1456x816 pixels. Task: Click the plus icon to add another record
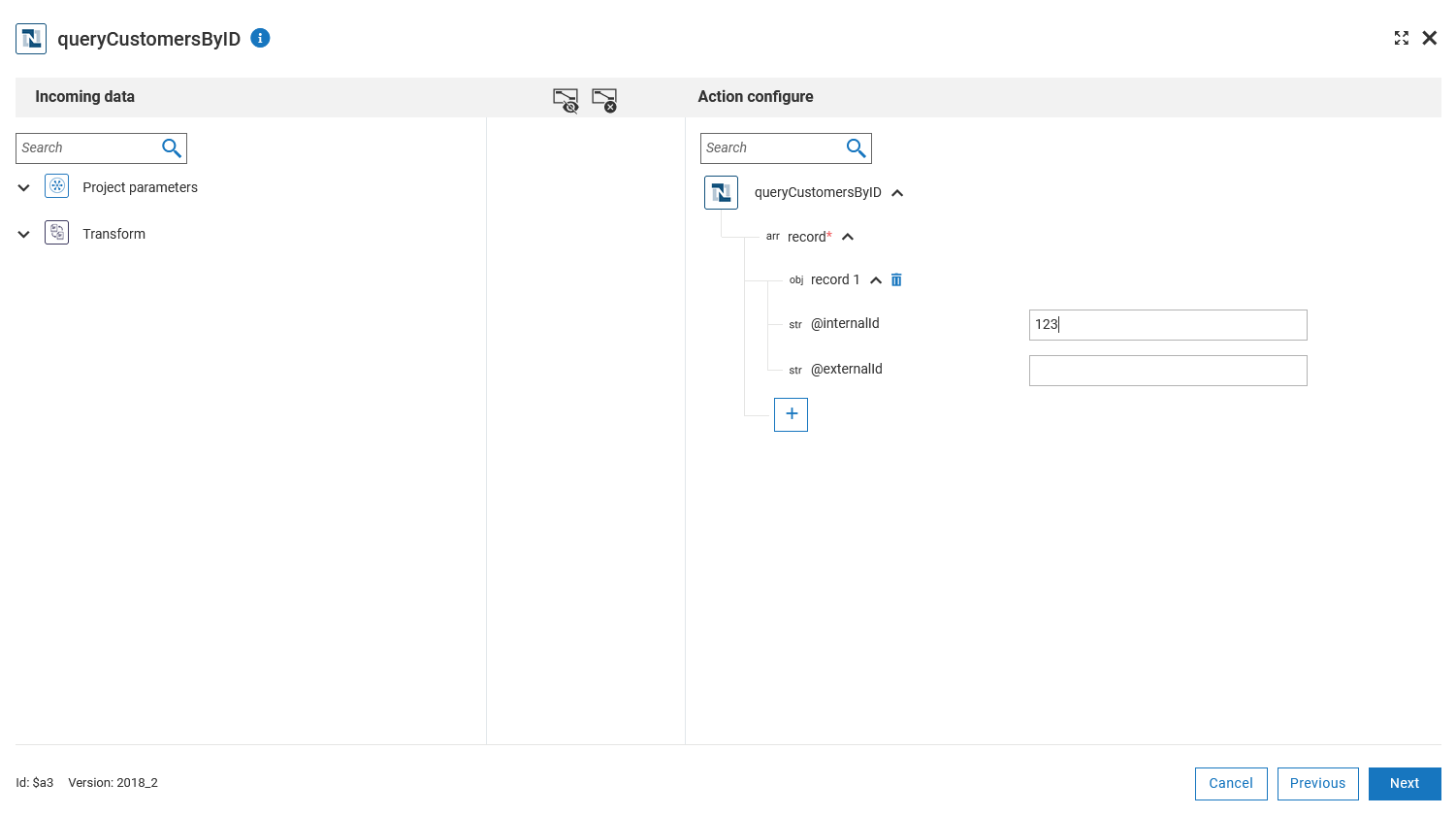coord(791,414)
